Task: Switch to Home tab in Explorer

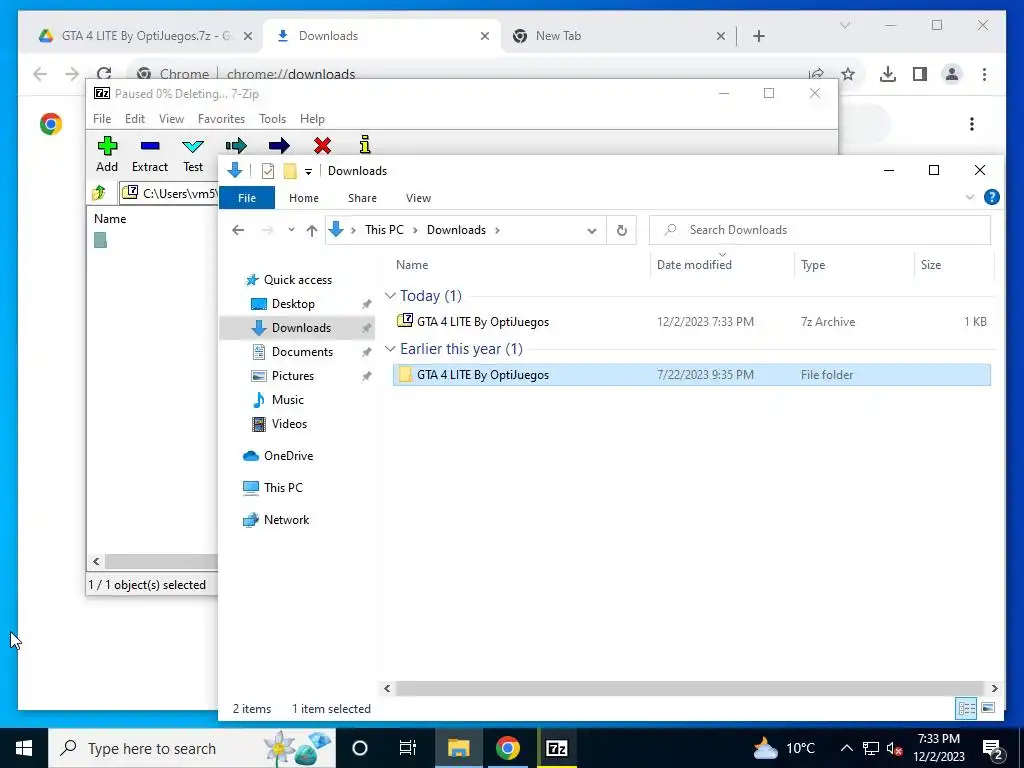Action: (x=304, y=198)
